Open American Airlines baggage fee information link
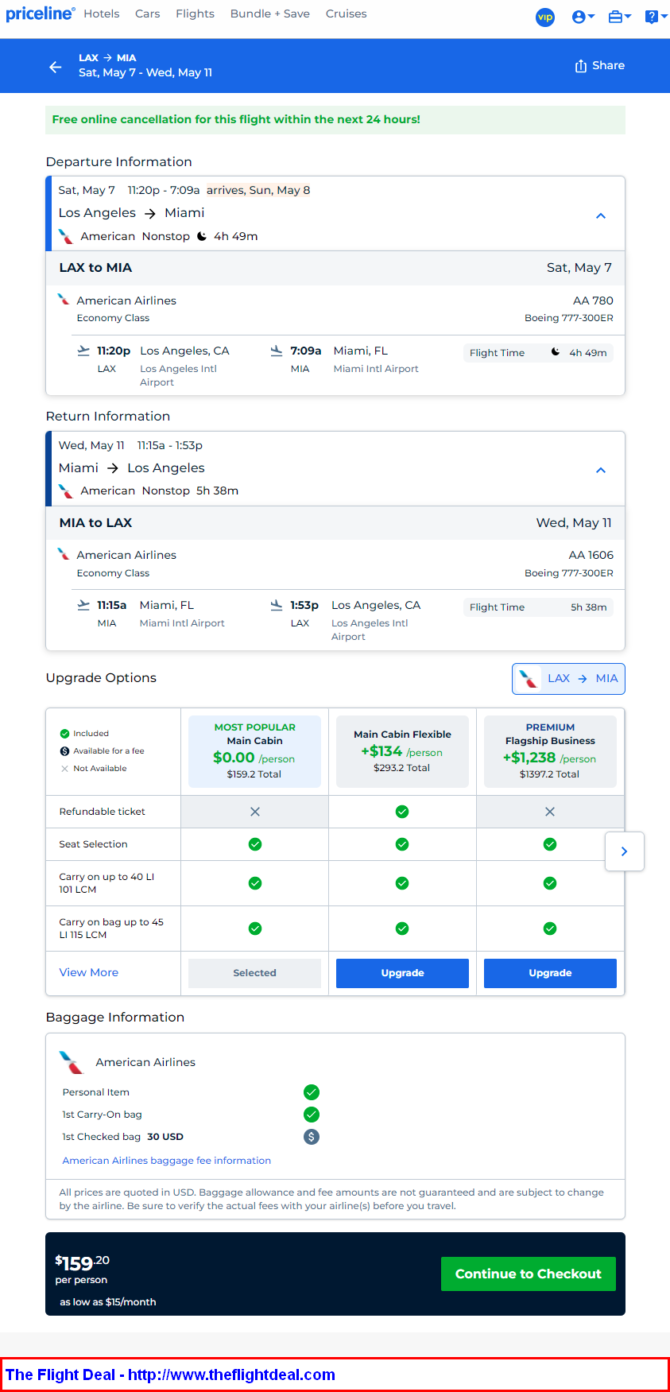 coord(166,1161)
